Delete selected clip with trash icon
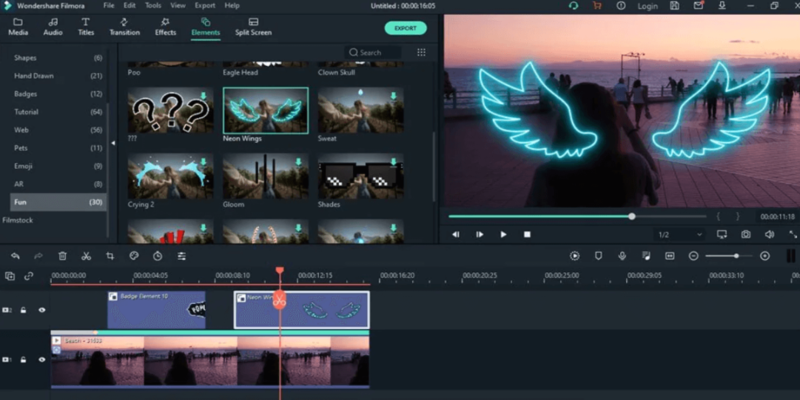The image size is (800, 400). [x=62, y=256]
